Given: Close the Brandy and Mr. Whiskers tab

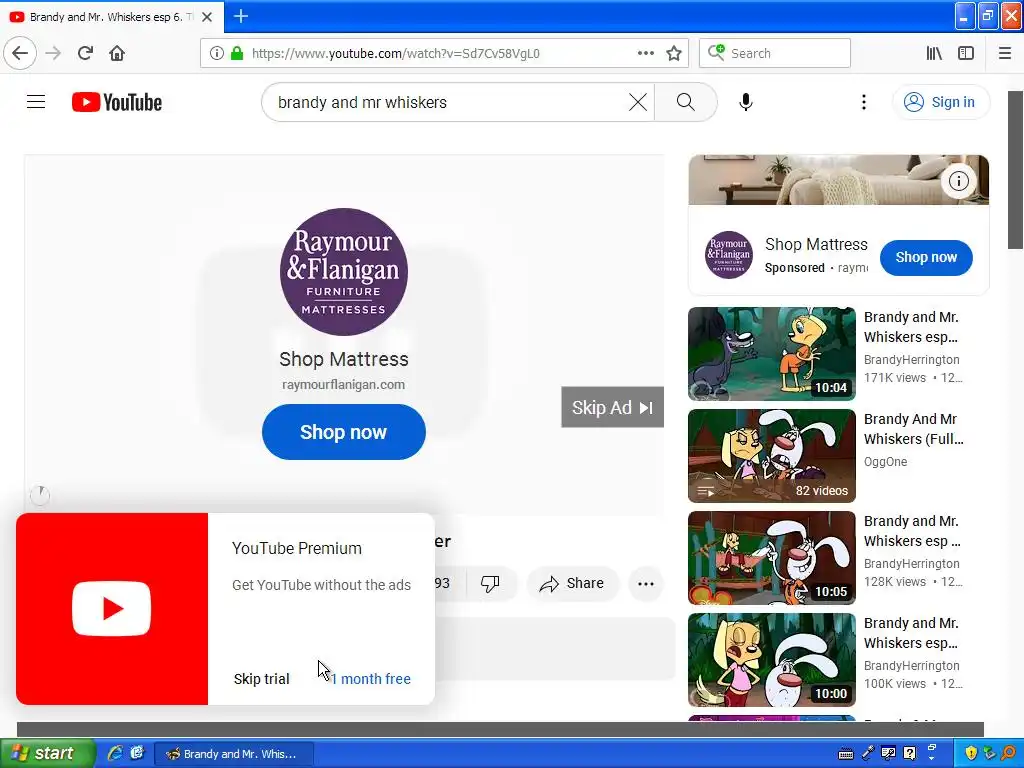Looking at the screenshot, I should (207, 17).
